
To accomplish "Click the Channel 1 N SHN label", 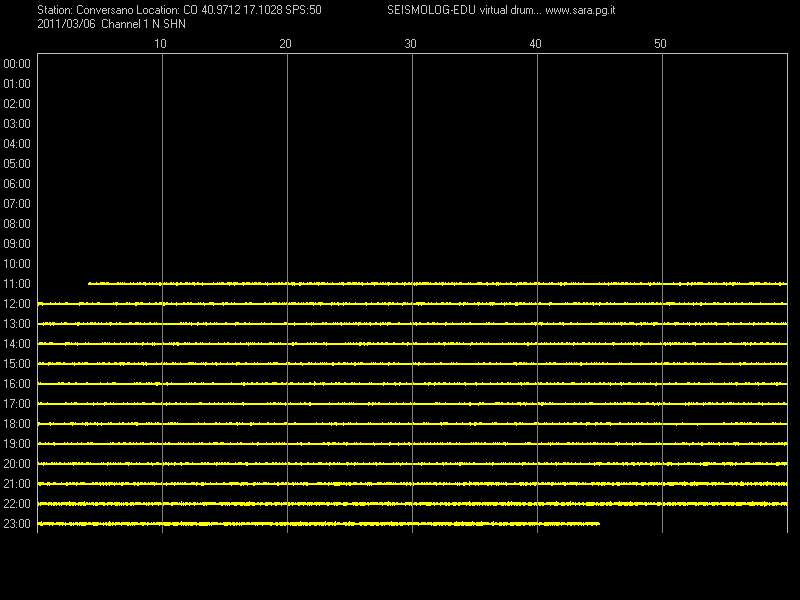I will [143, 24].
